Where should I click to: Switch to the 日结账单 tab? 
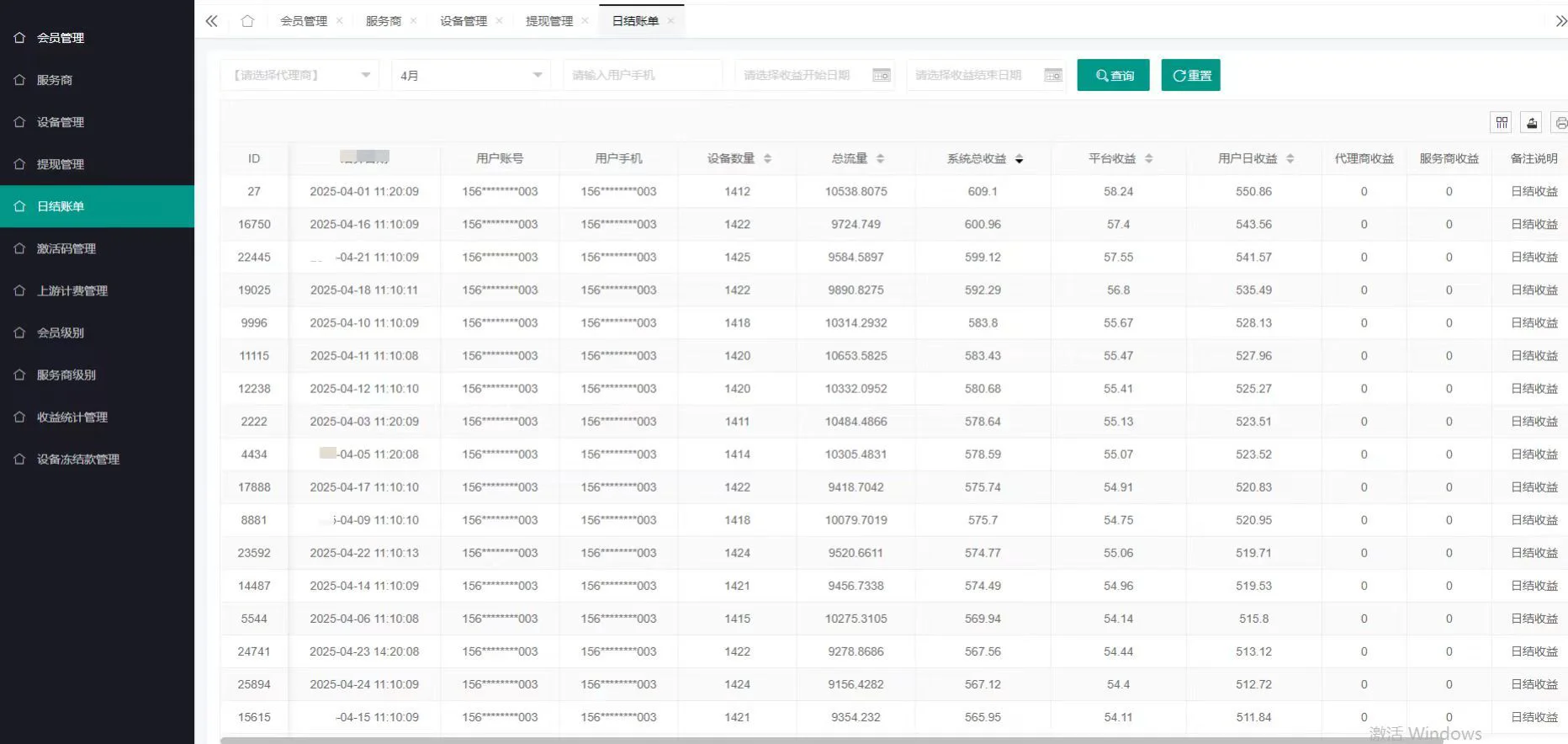click(x=635, y=21)
